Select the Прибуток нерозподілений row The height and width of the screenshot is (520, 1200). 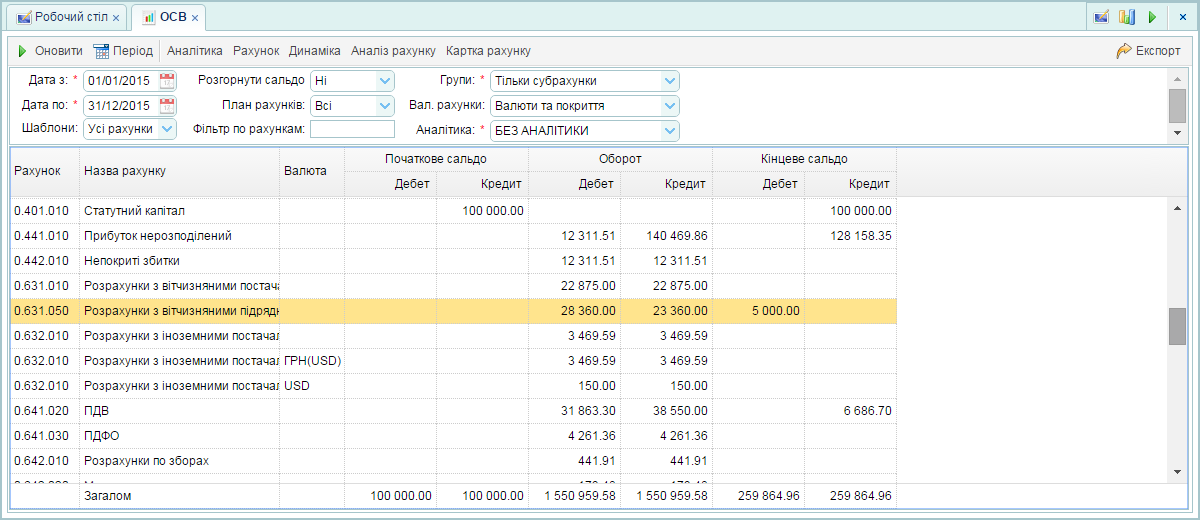pyautogui.click(x=454, y=236)
